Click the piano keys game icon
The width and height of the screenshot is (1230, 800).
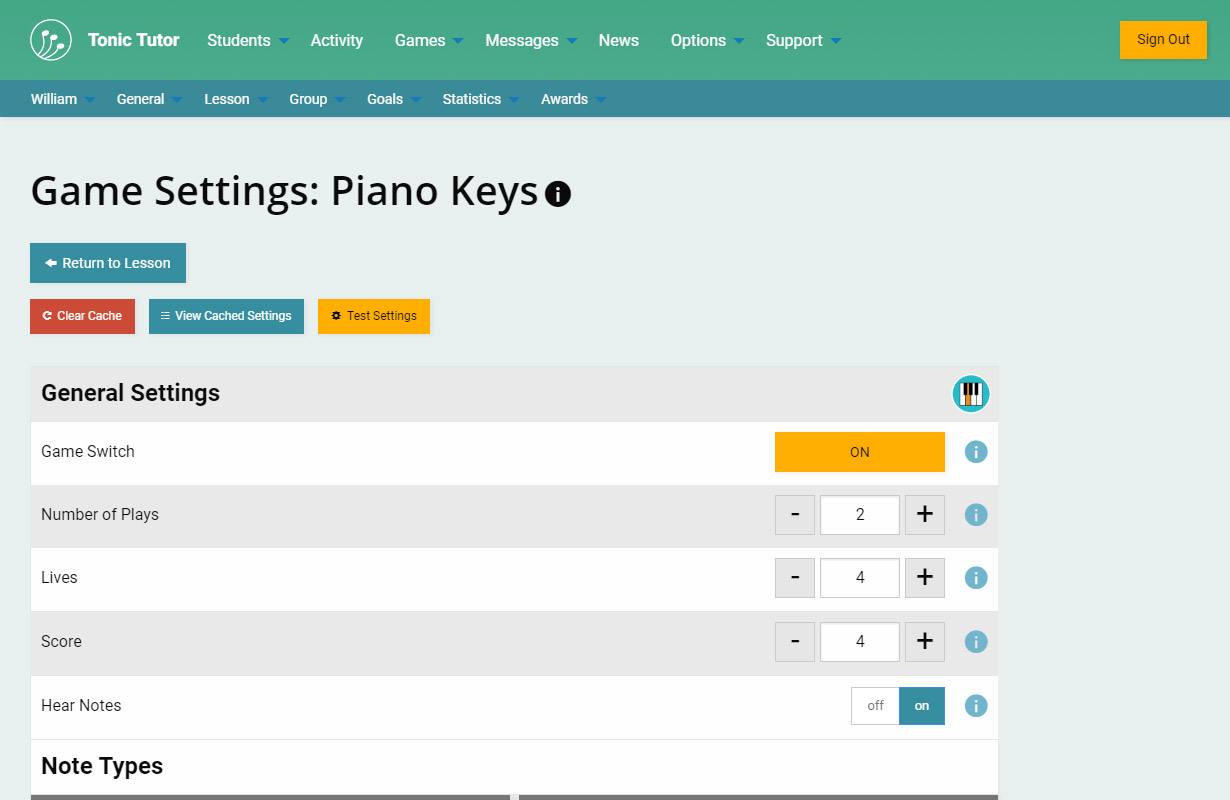coord(970,394)
